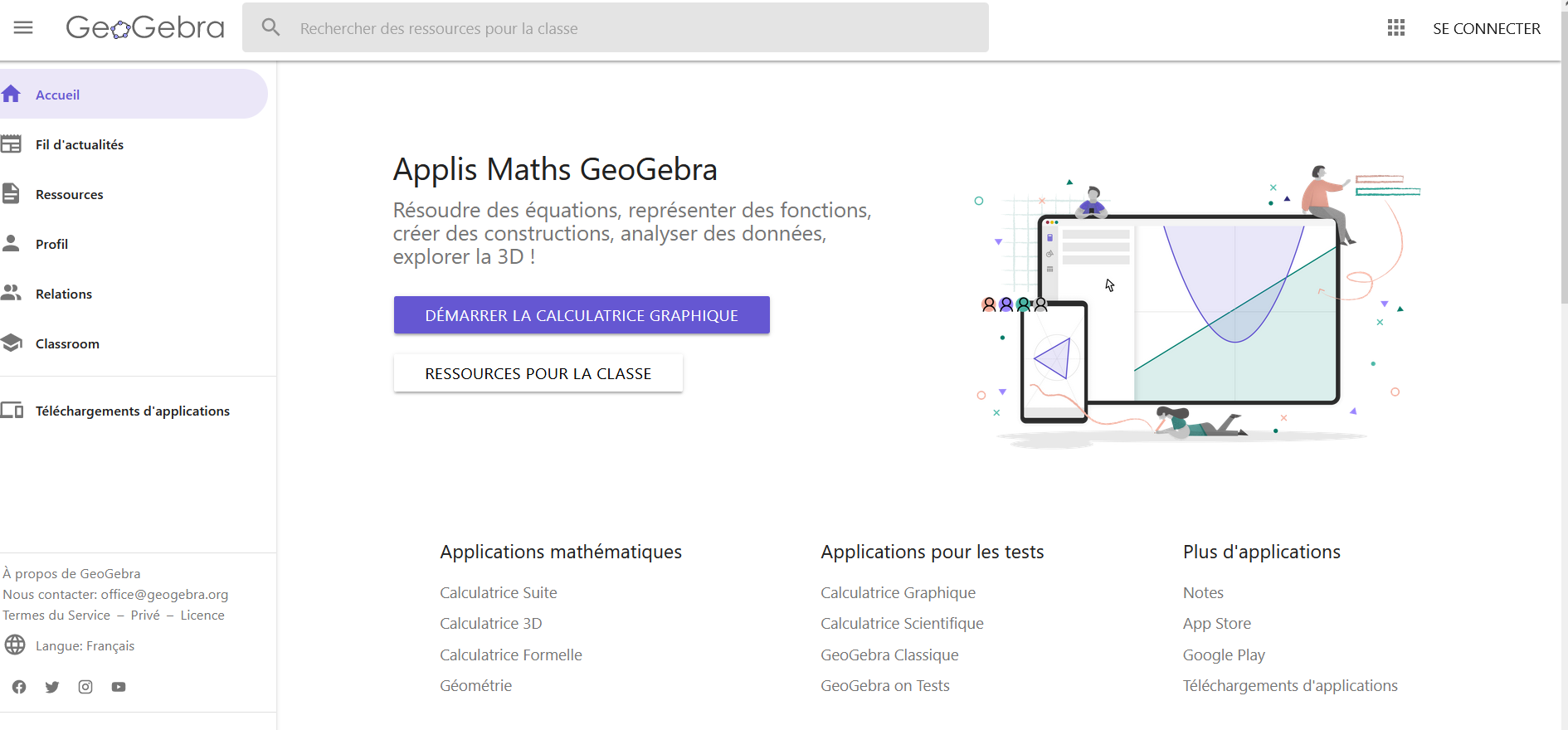Viewport: 1568px width, 730px height.
Task: Click the Se connecter button
Action: (x=1486, y=28)
